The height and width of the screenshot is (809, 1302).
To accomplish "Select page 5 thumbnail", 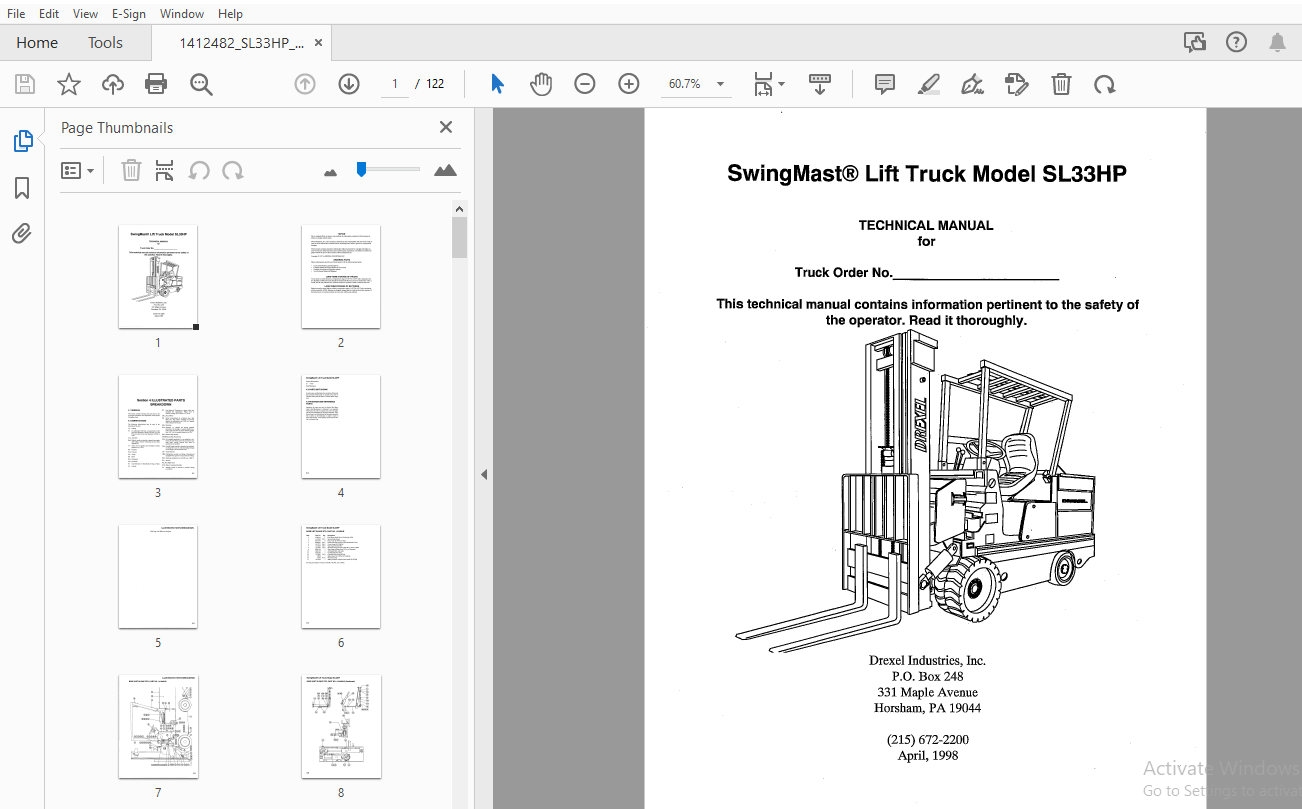I will pyautogui.click(x=158, y=577).
